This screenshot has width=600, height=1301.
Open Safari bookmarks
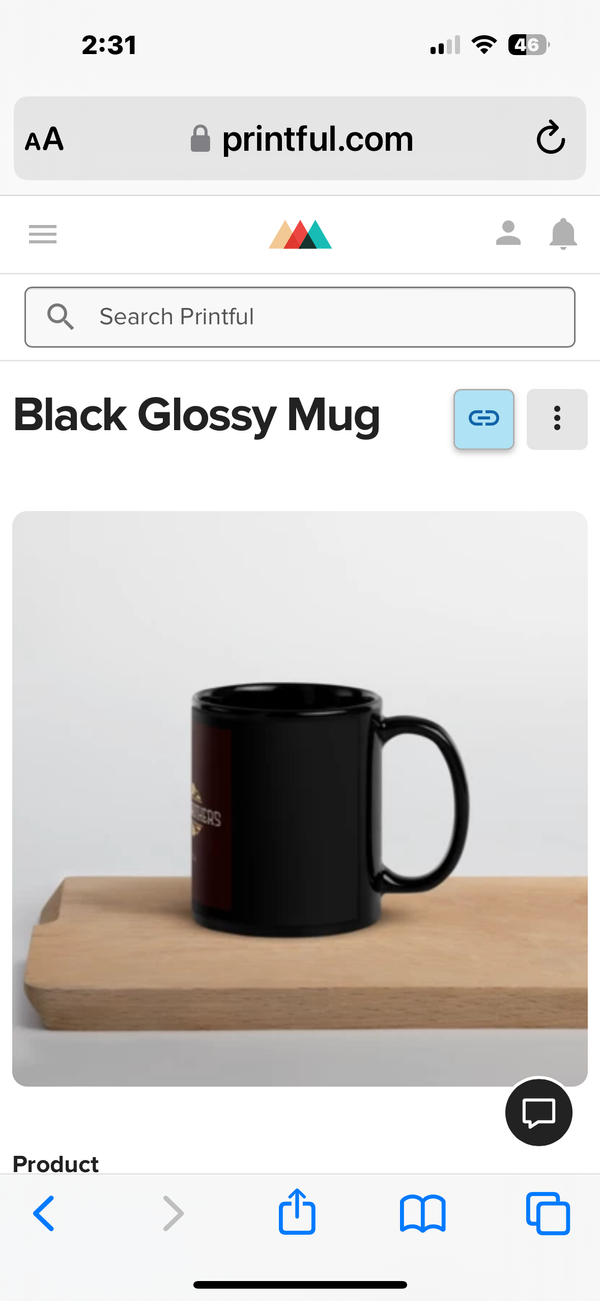click(422, 1215)
